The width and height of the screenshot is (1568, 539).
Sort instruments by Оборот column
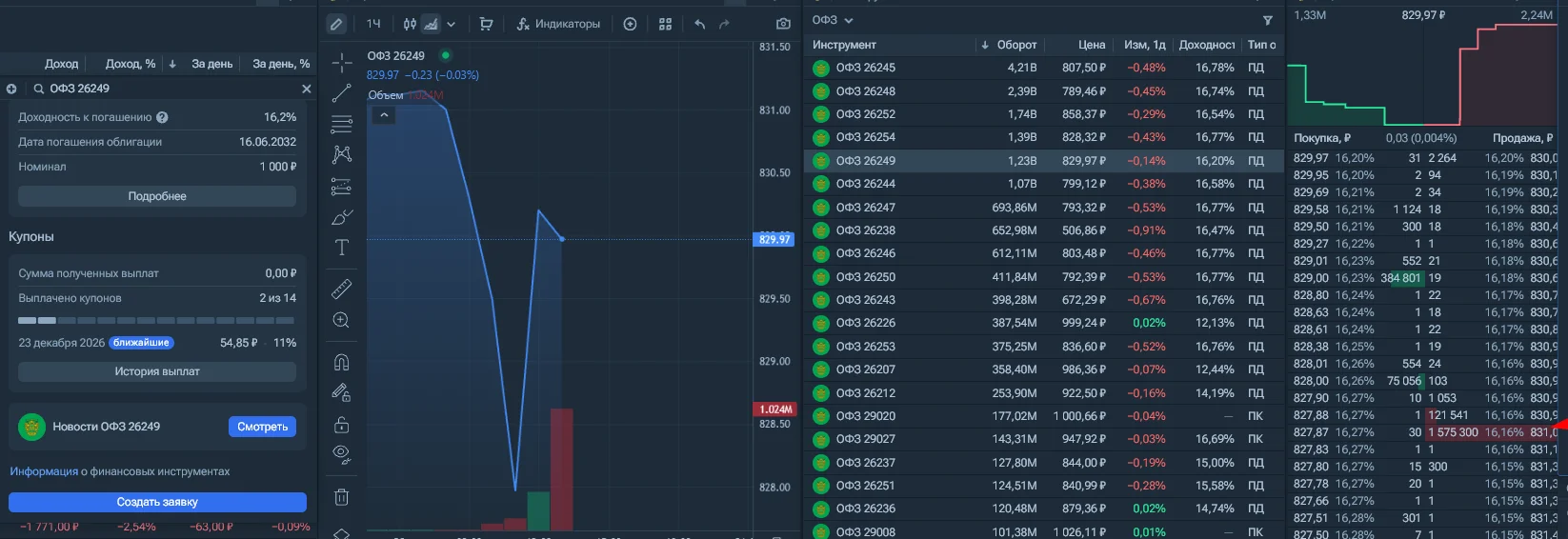pos(1016,45)
